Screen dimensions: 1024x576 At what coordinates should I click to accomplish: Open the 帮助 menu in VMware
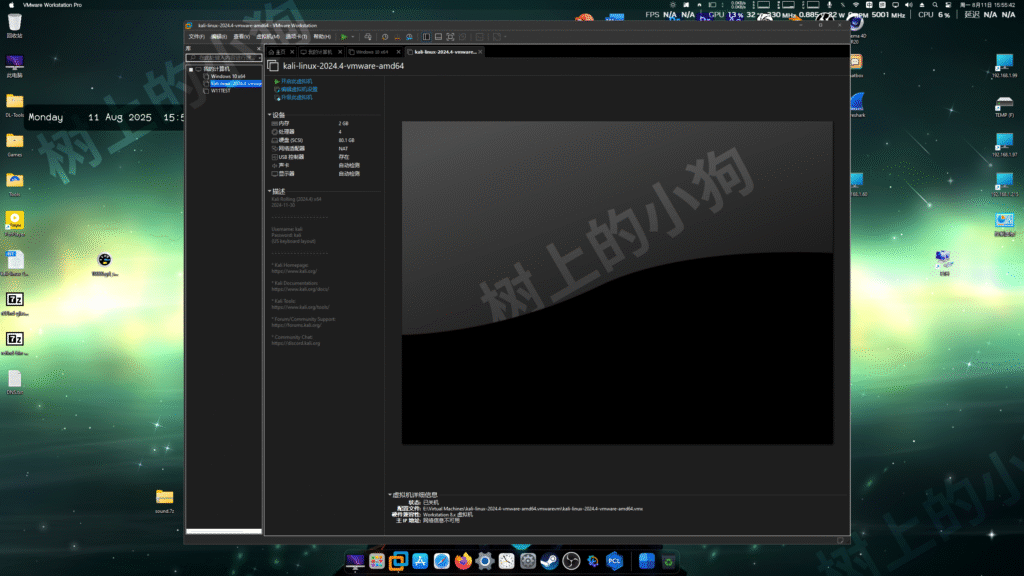click(322, 37)
